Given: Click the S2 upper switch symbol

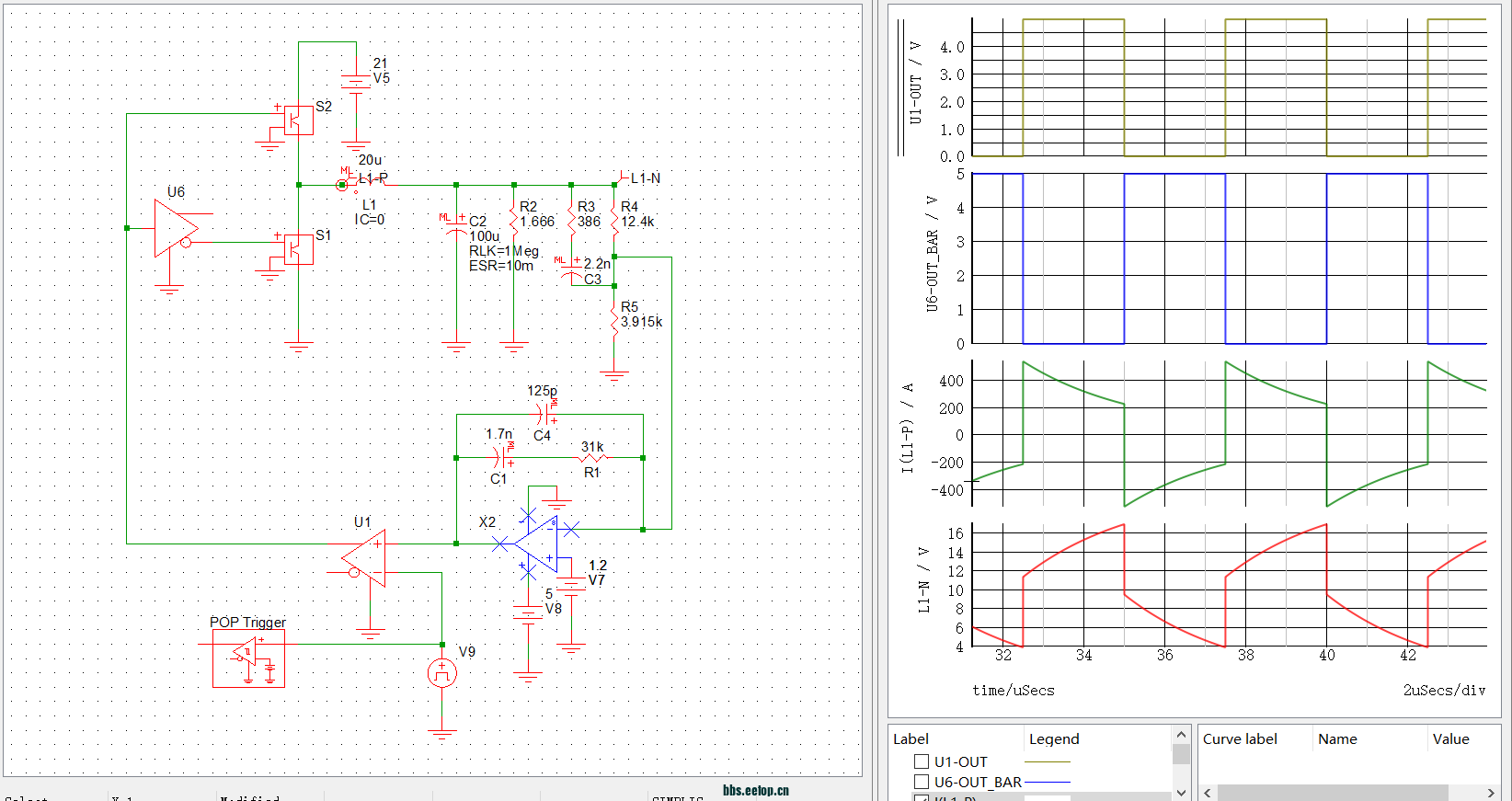Looking at the screenshot, I should click(x=297, y=120).
